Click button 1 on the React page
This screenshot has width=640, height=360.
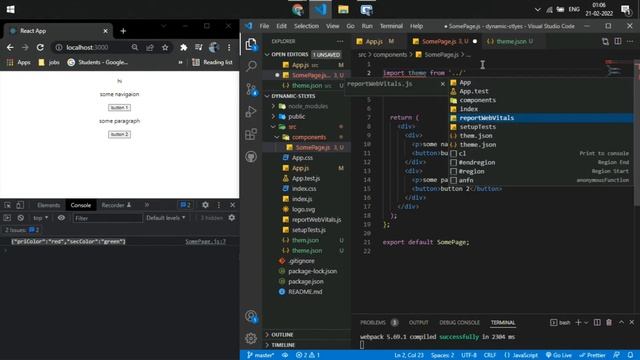pos(119,108)
